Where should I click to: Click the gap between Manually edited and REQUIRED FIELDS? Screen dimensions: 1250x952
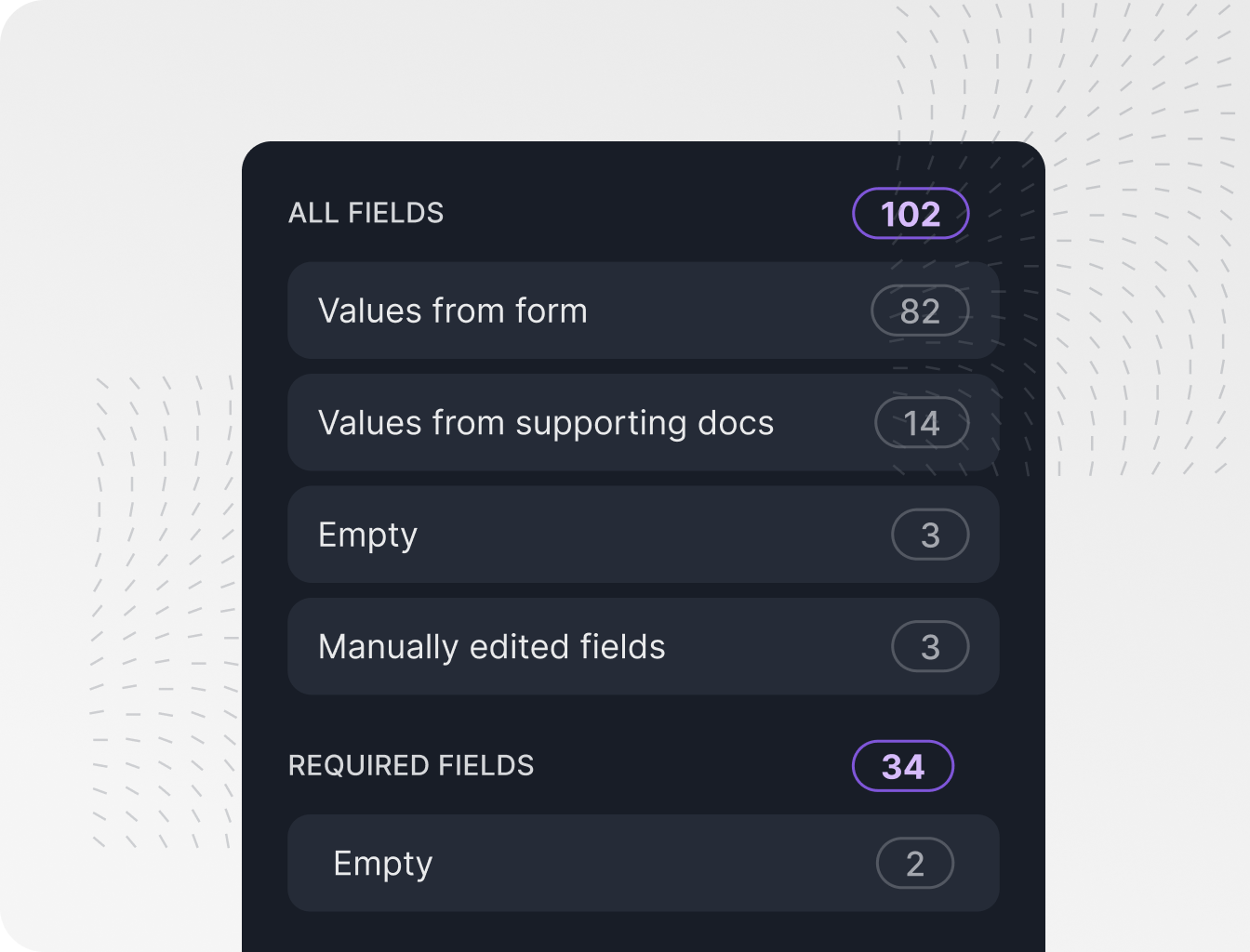pos(642,716)
